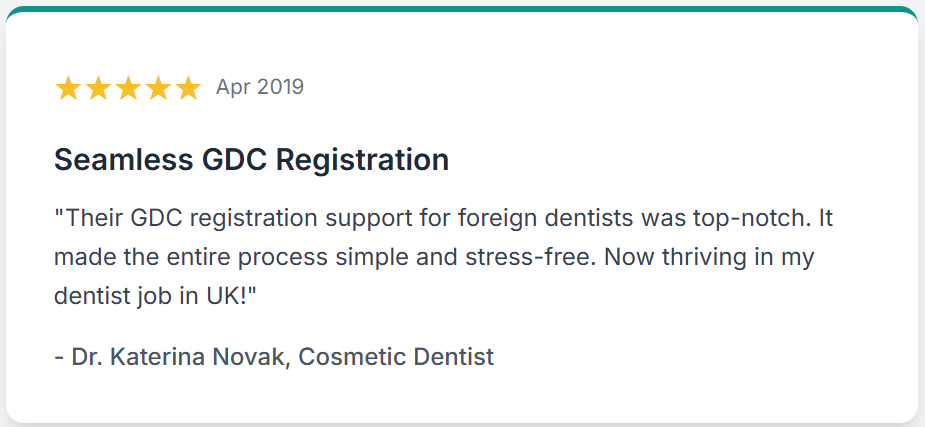The width and height of the screenshot is (925, 427).
Task: Click the Cosmetic Dentist job title
Action: coord(396,357)
